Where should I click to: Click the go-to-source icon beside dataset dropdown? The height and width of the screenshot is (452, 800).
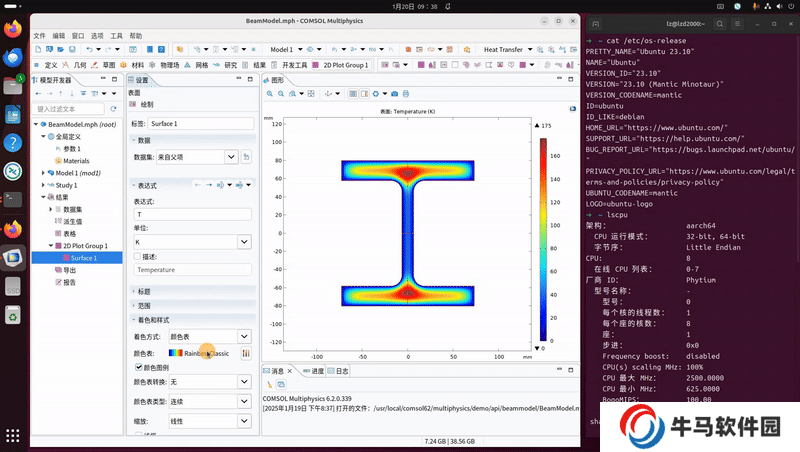246,157
